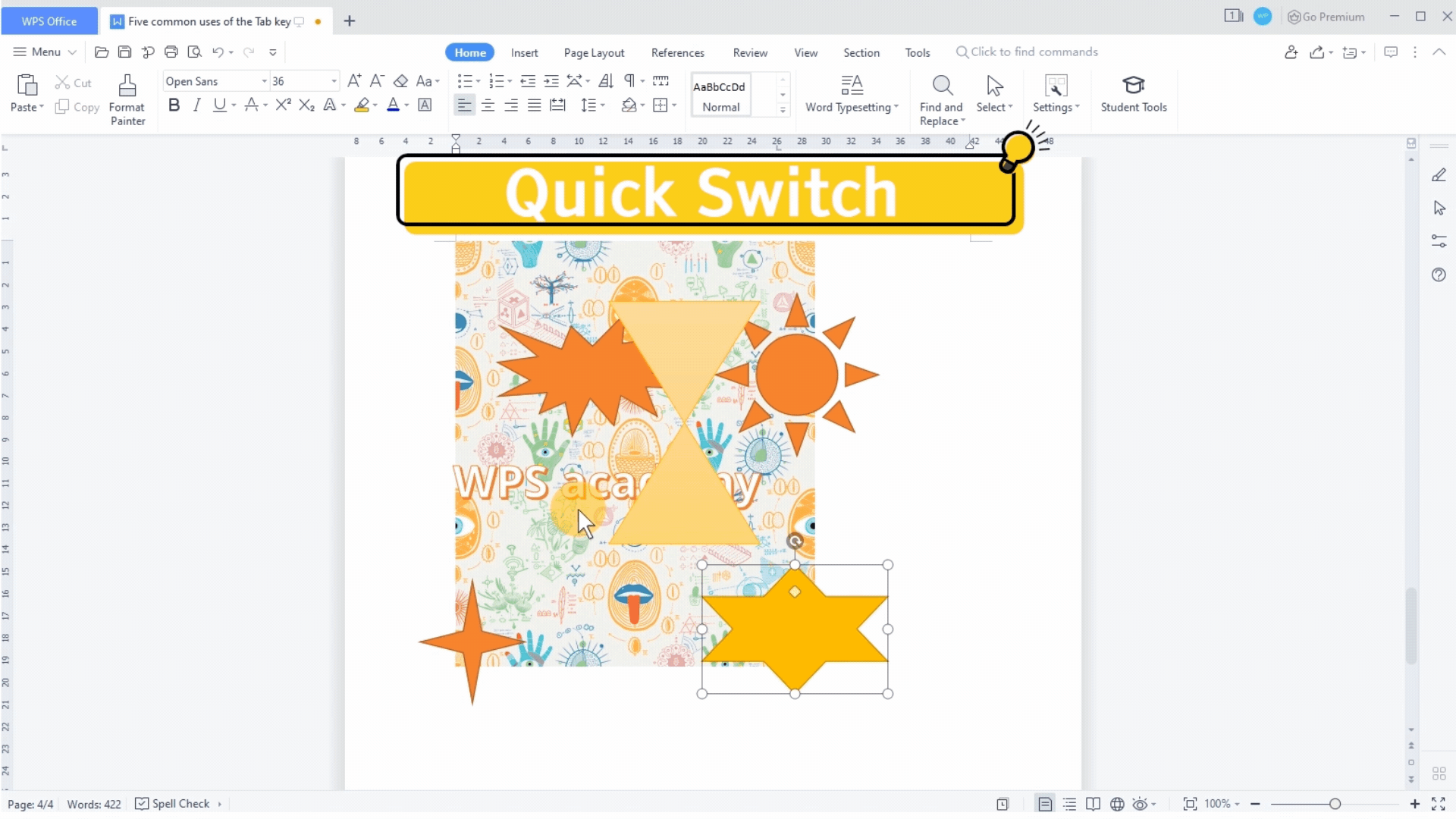Open Print Preview icon
This screenshot has width=1456, height=819.
pyautogui.click(x=195, y=52)
